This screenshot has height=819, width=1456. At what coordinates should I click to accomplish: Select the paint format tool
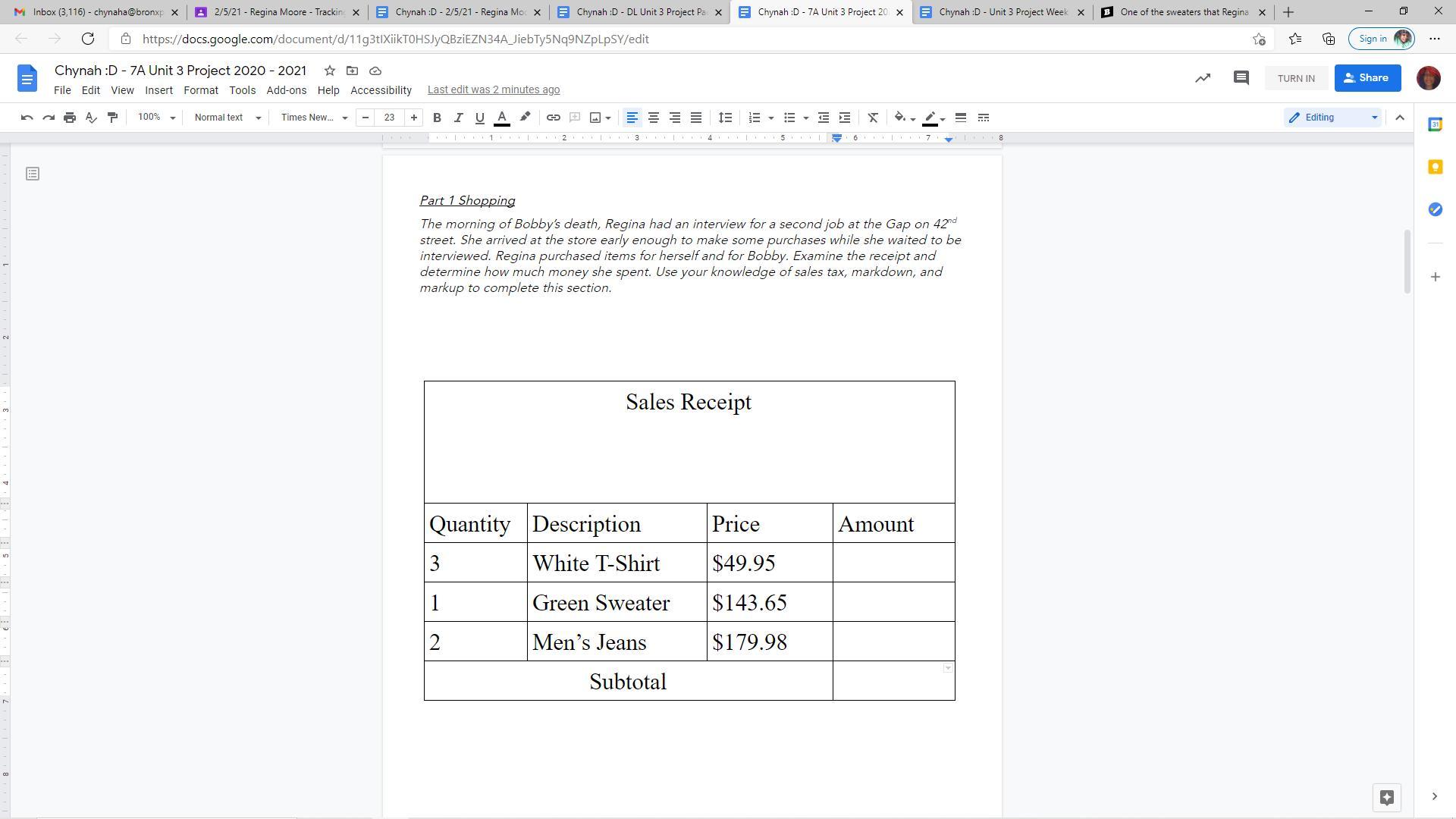coord(112,118)
